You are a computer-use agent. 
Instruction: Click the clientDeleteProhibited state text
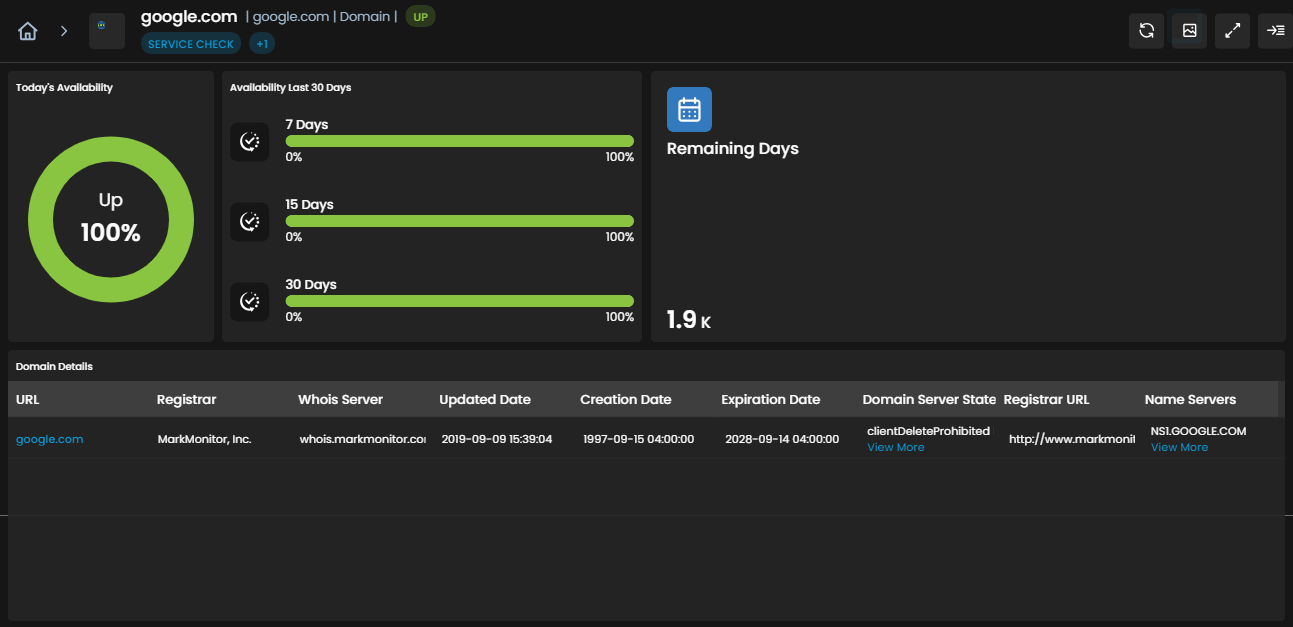928,431
